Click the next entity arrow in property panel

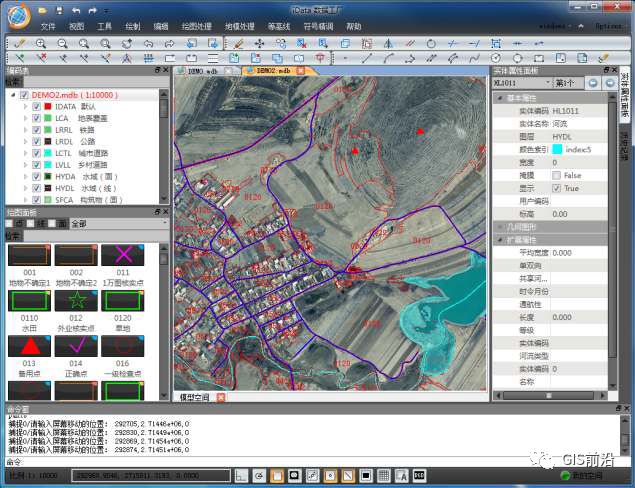coord(608,83)
